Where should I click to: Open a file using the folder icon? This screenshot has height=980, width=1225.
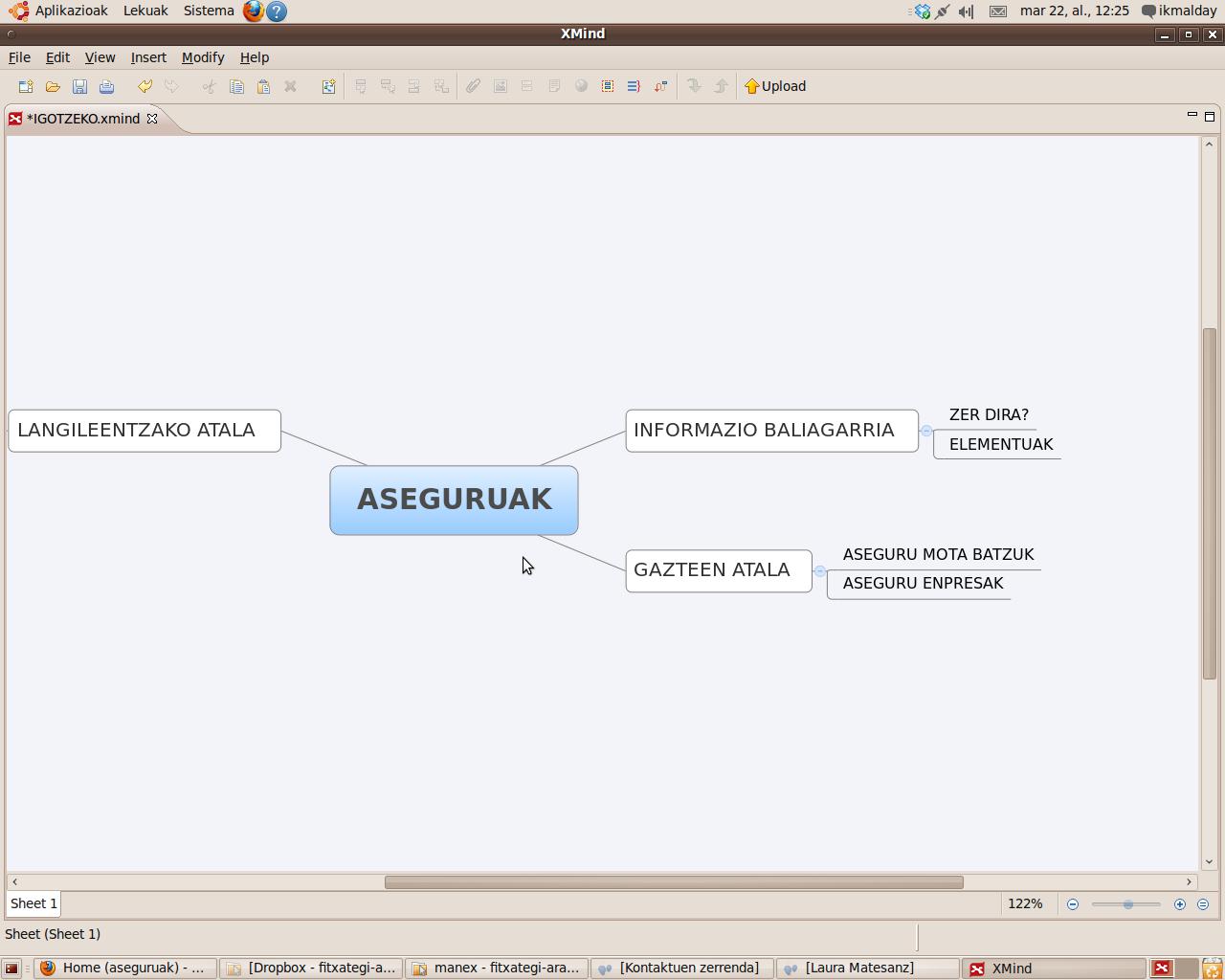(53, 86)
